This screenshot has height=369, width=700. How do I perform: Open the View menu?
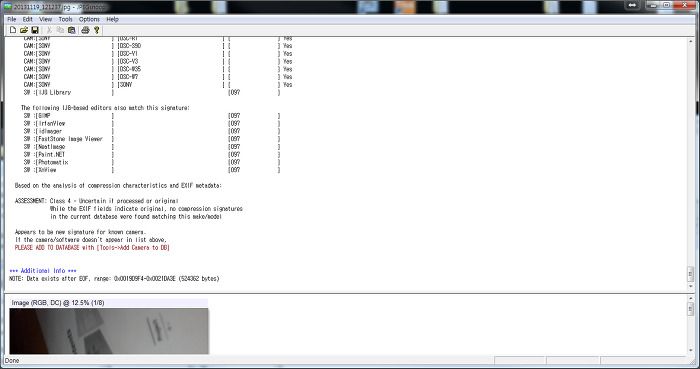pyautogui.click(x=46, y=19)
